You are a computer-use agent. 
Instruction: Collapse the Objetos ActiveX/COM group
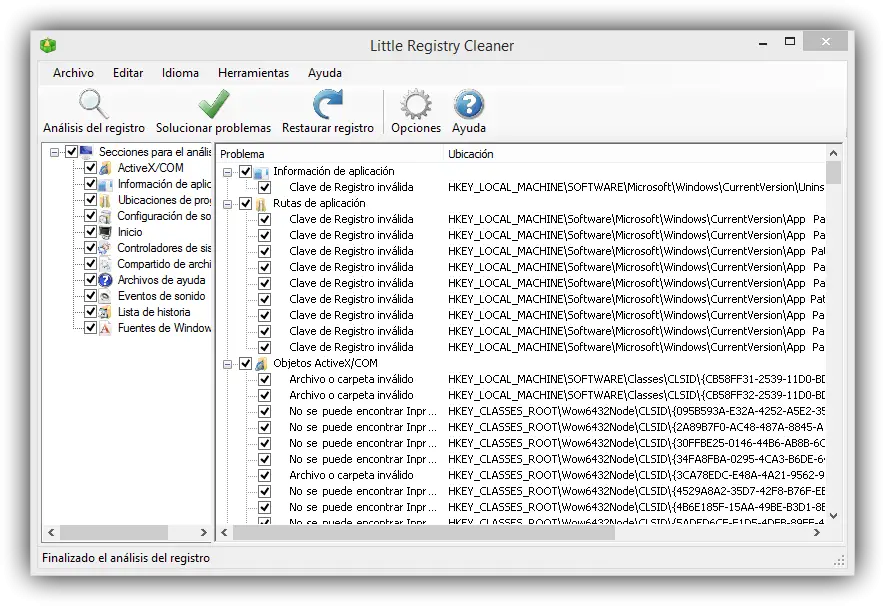(227, 365)
